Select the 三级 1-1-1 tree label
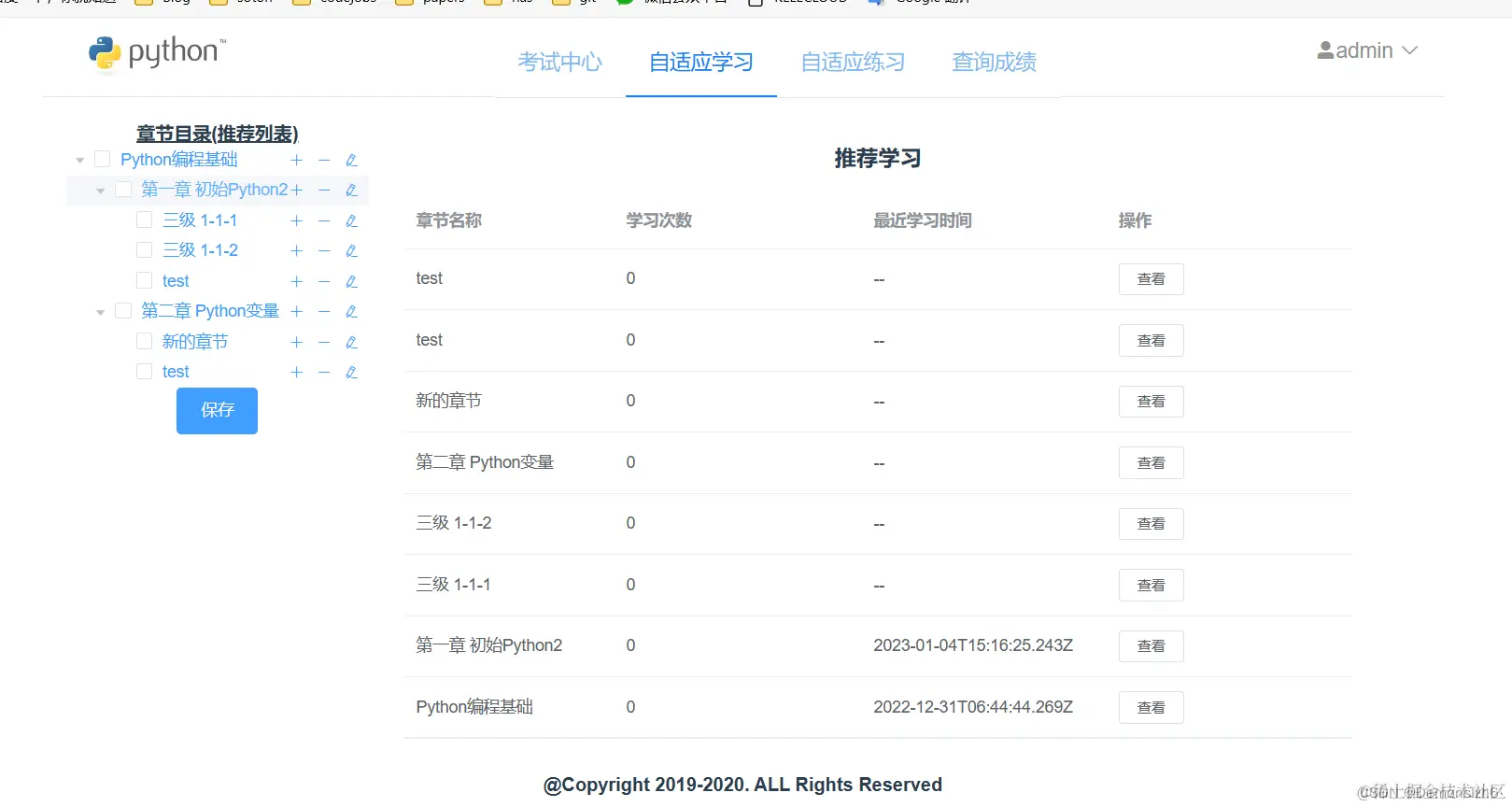This screenshot has width=1512, height=807. coord(200,220)
